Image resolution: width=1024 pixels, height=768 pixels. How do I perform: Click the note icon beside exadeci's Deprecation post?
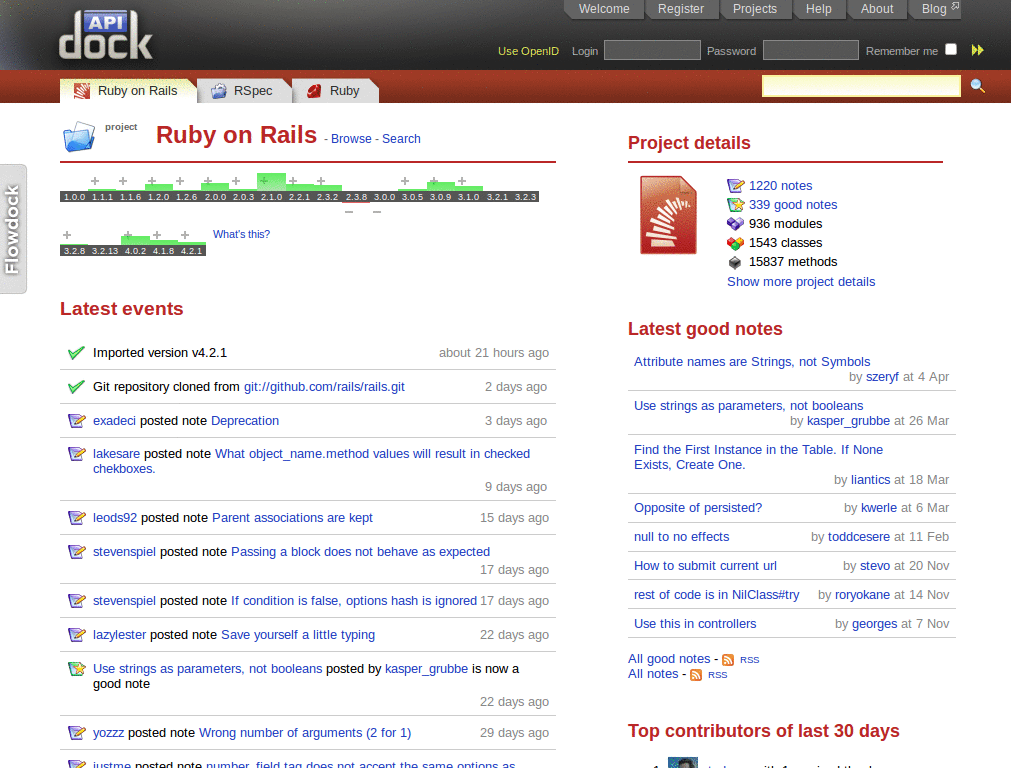[76, 421]
